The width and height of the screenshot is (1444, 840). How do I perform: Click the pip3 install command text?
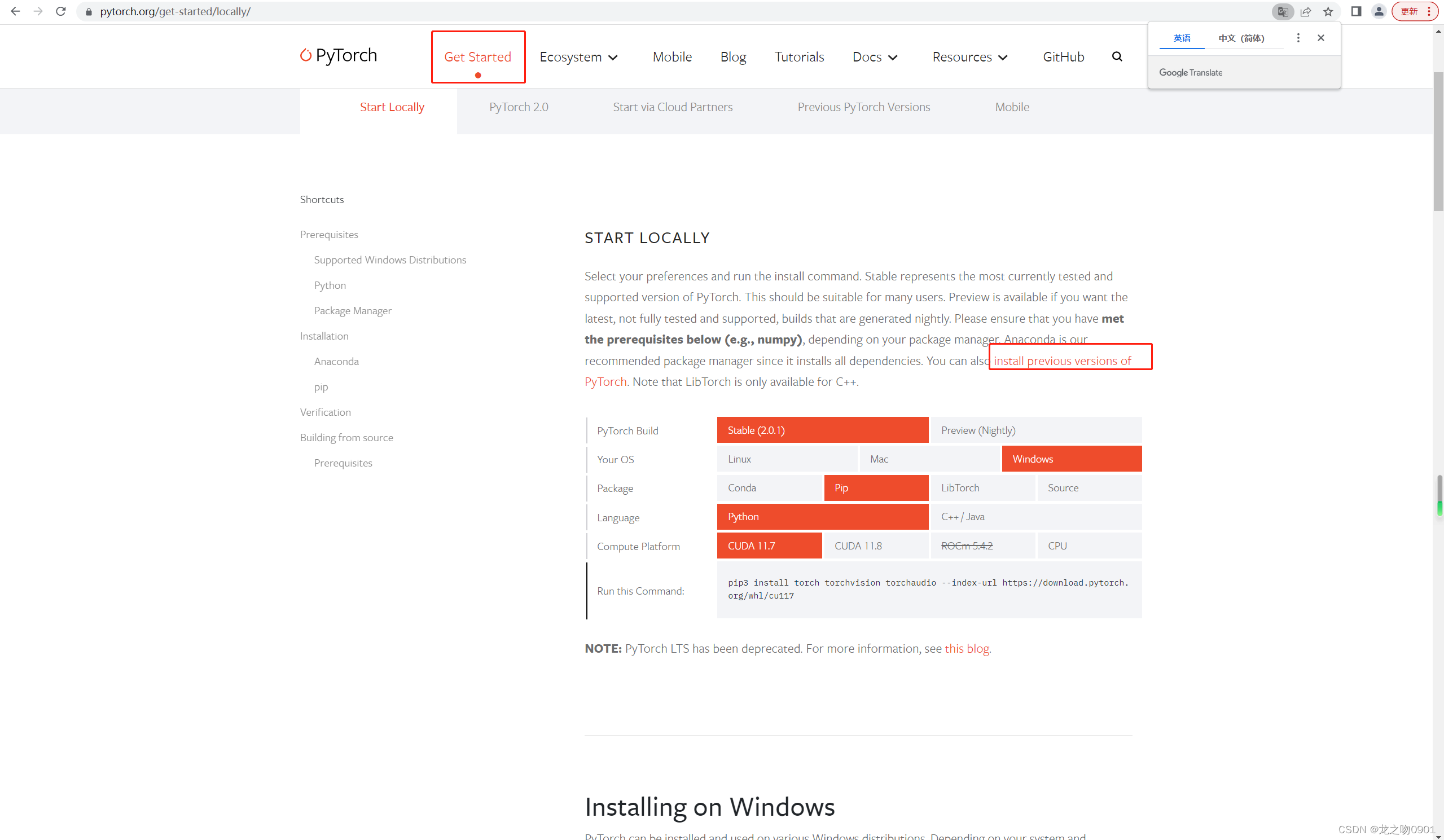coord(928,589)
